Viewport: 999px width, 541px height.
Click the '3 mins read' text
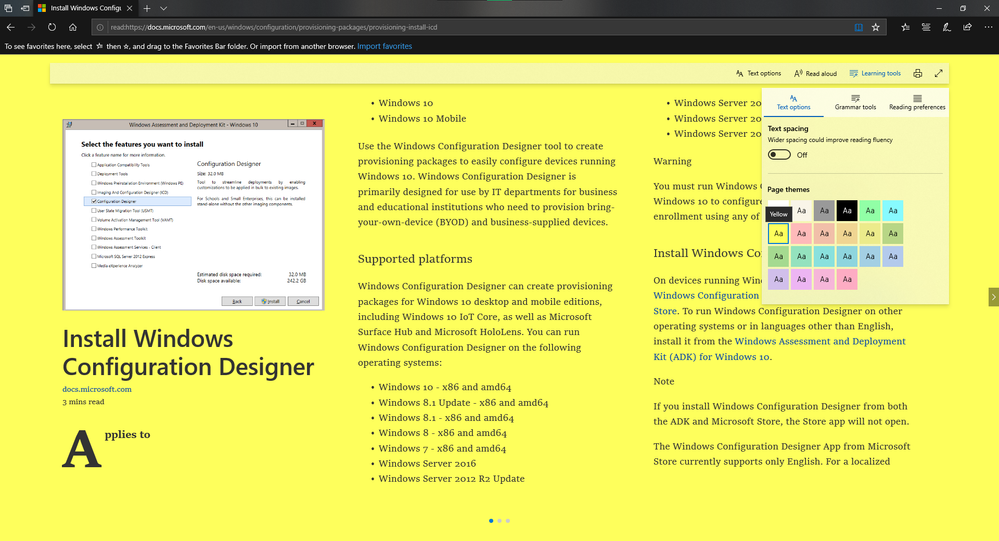point(83,402)
